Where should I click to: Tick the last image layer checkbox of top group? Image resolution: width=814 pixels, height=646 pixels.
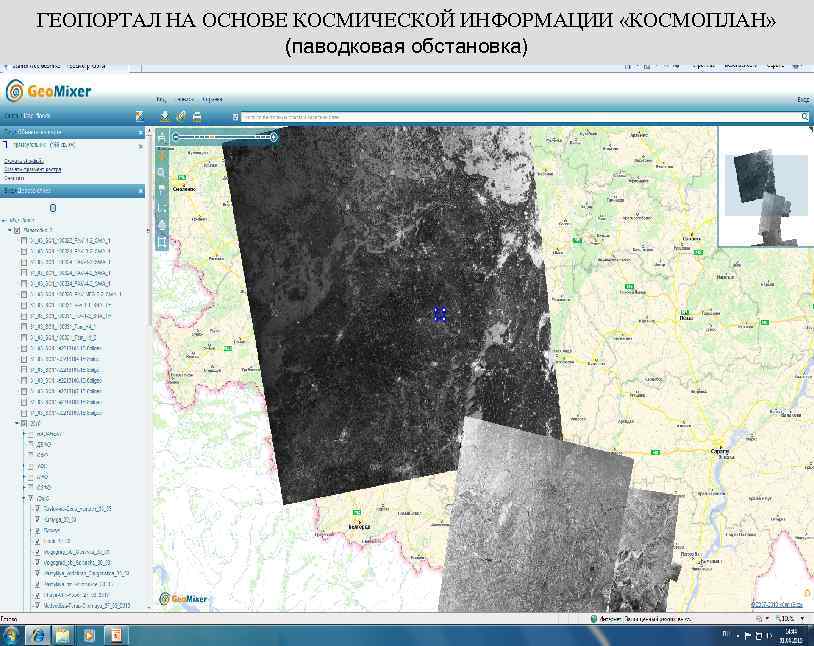tap(23, 413)
